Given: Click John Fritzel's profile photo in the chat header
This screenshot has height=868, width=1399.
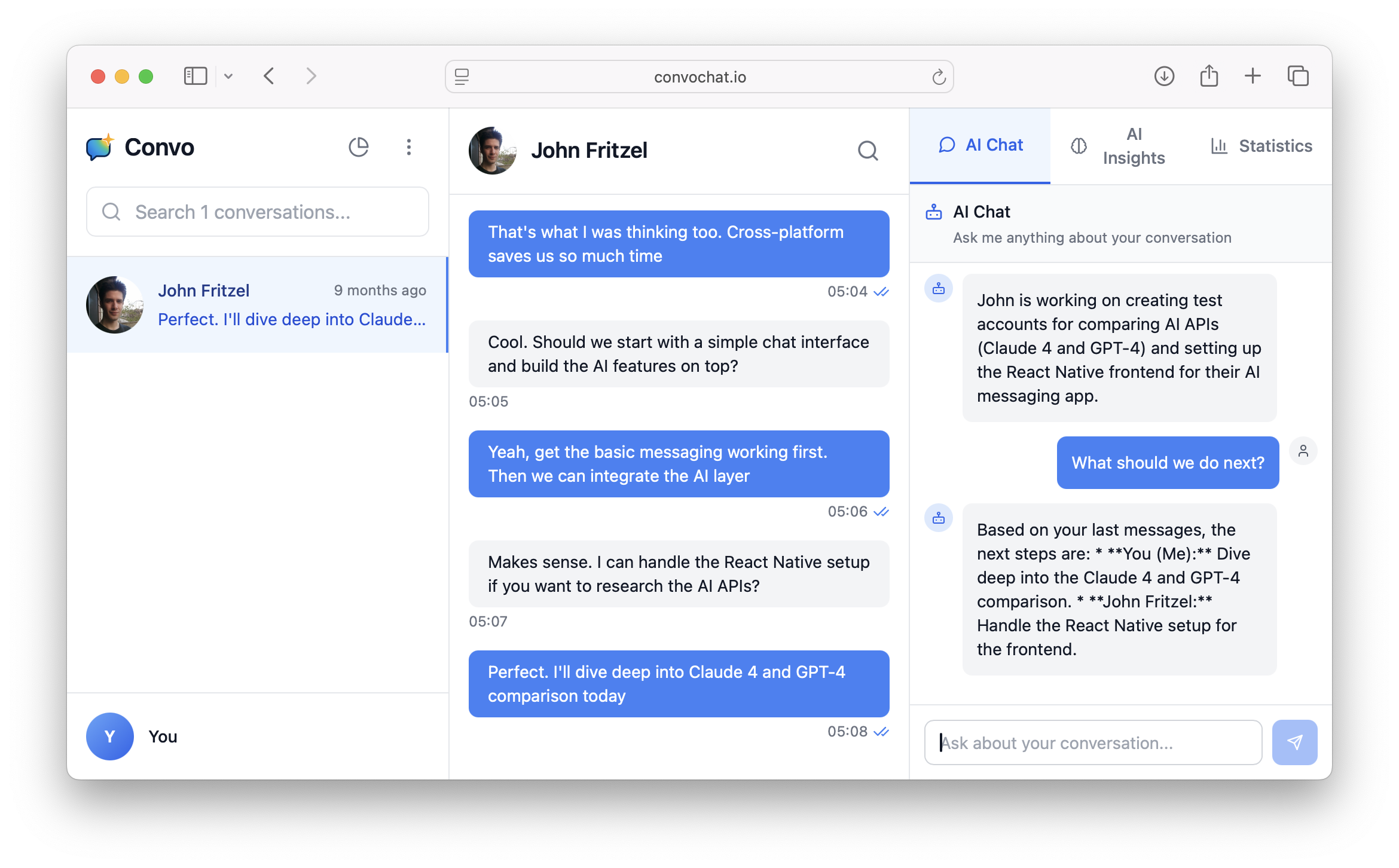Looking at the screenshot, I should 492,151.
